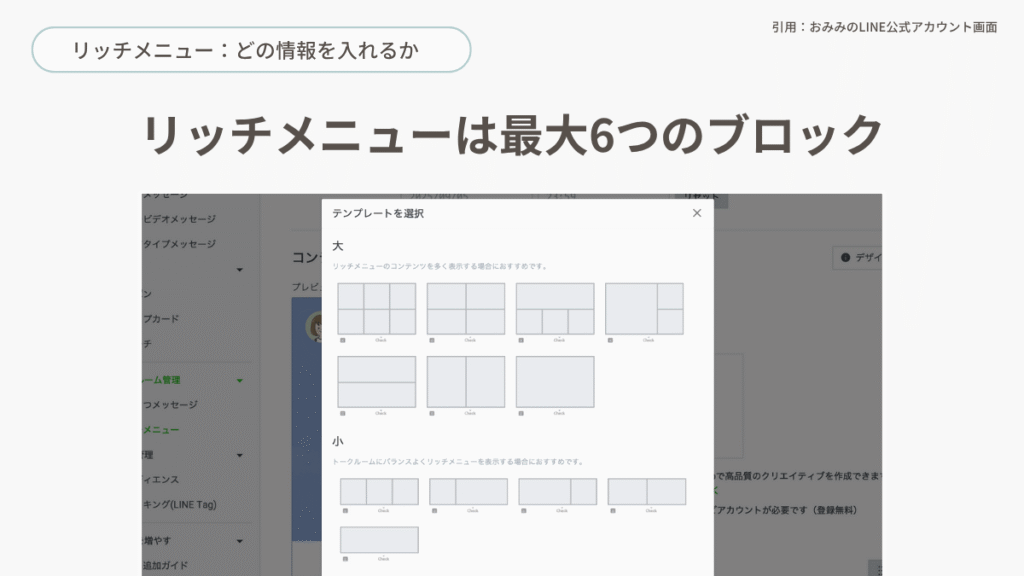1024x576 pixels.
Task: Collapse the green ルーム管理 section arrow
Action: pyautogui.click(x=240, y=380)
